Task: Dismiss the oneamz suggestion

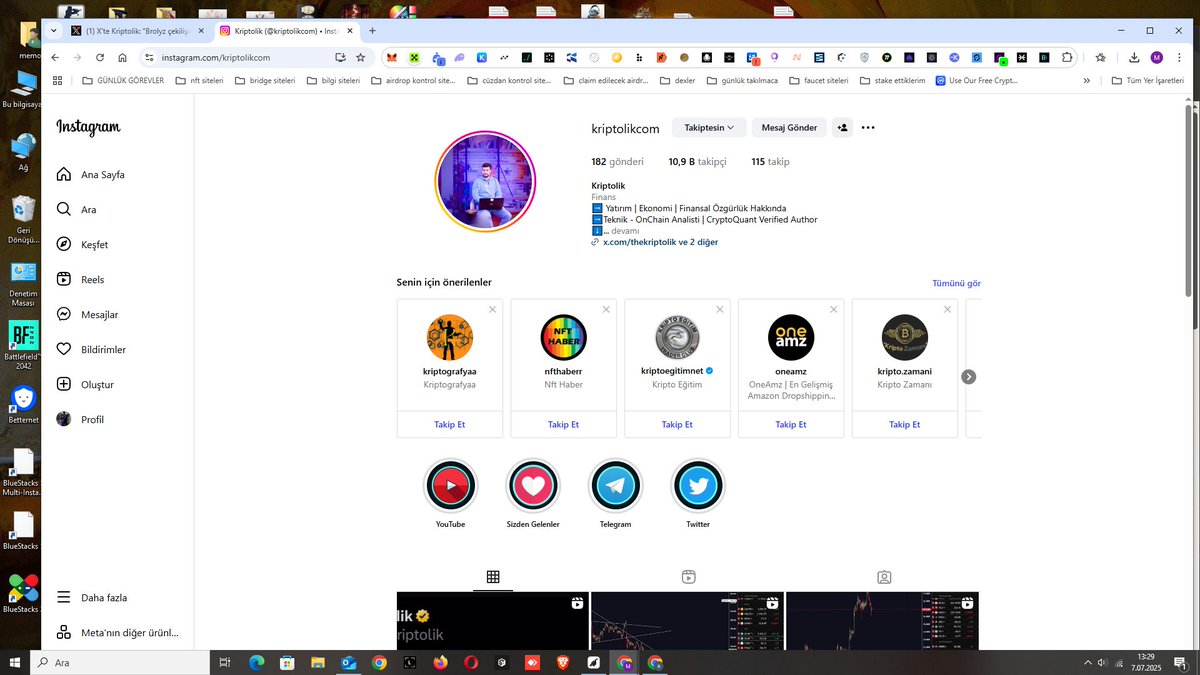Action: (x=834, y=309)
